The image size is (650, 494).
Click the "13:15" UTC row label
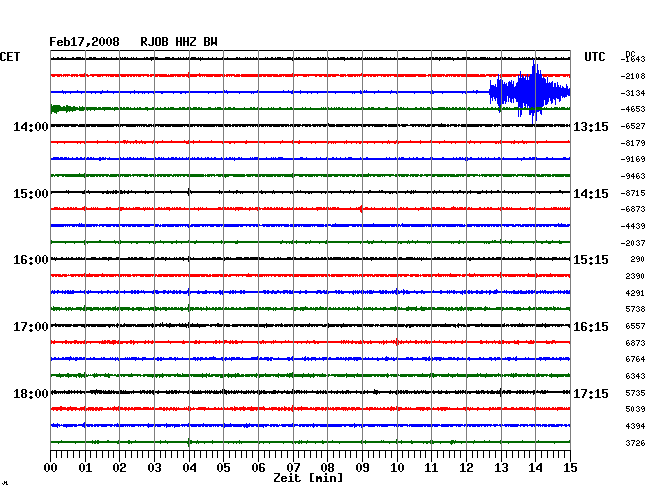pyautogui.click(x=591, y=126)
